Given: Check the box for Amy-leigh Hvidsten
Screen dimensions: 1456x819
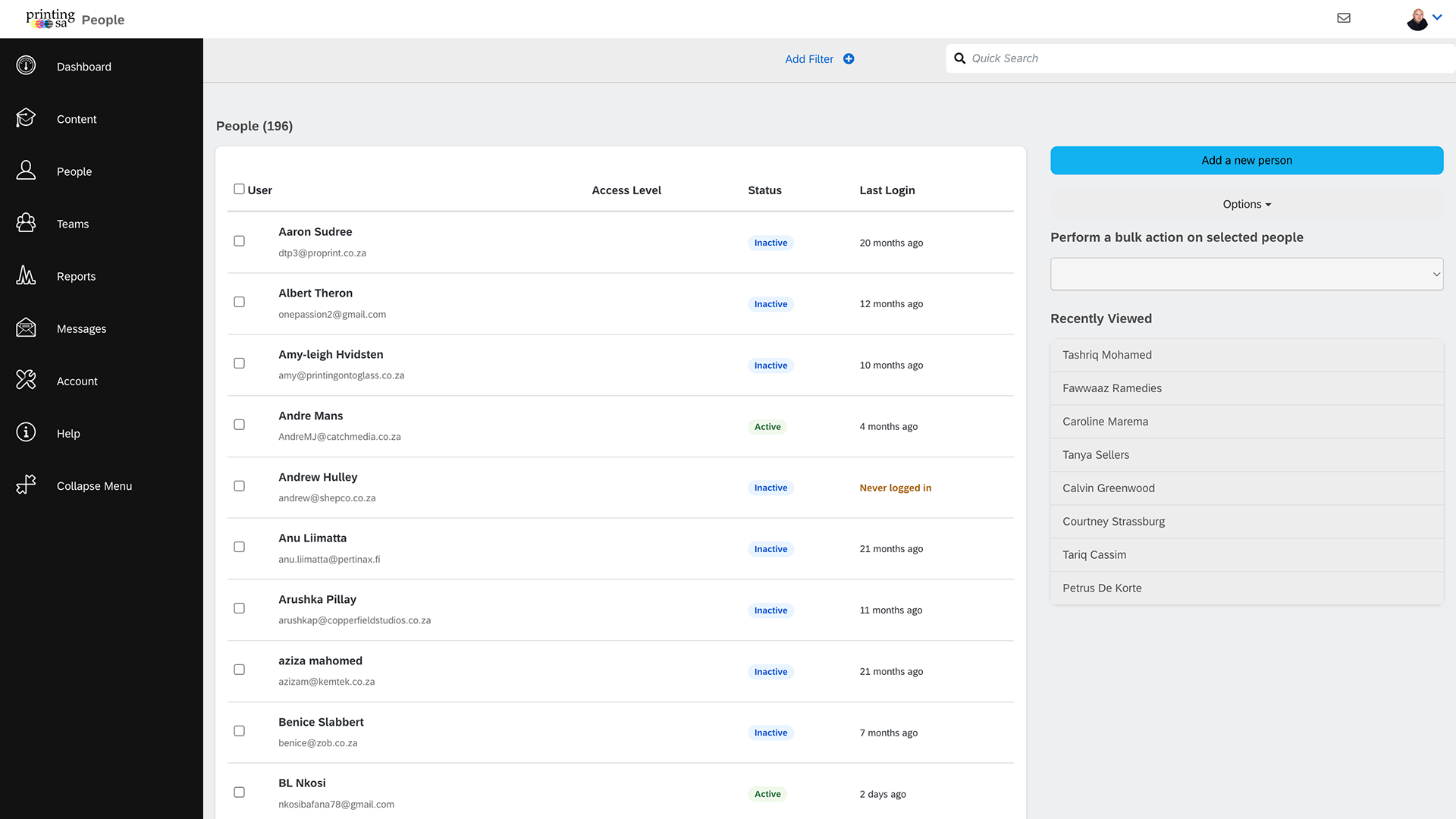Looking at the screenshot, I should click(x=239, y=363).
